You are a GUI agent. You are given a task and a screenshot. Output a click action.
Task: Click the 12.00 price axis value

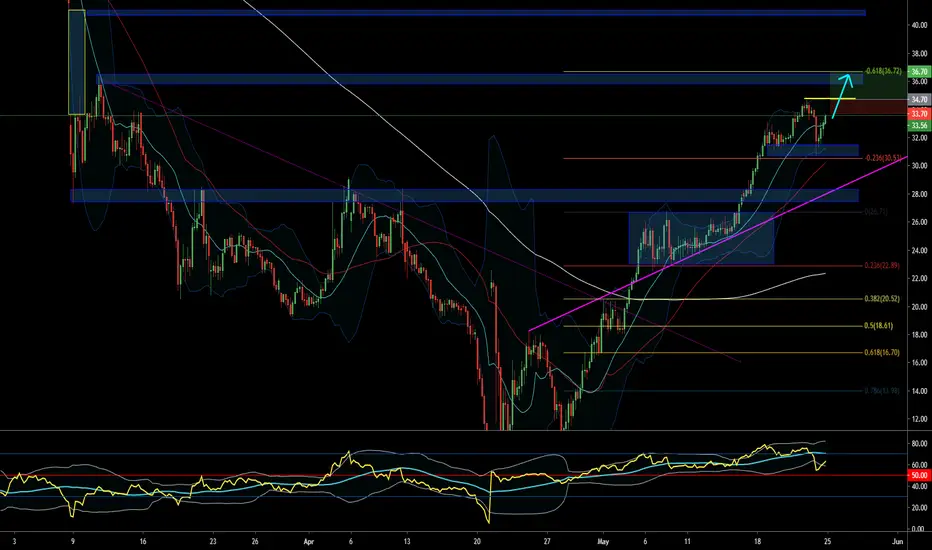[919, 419]
